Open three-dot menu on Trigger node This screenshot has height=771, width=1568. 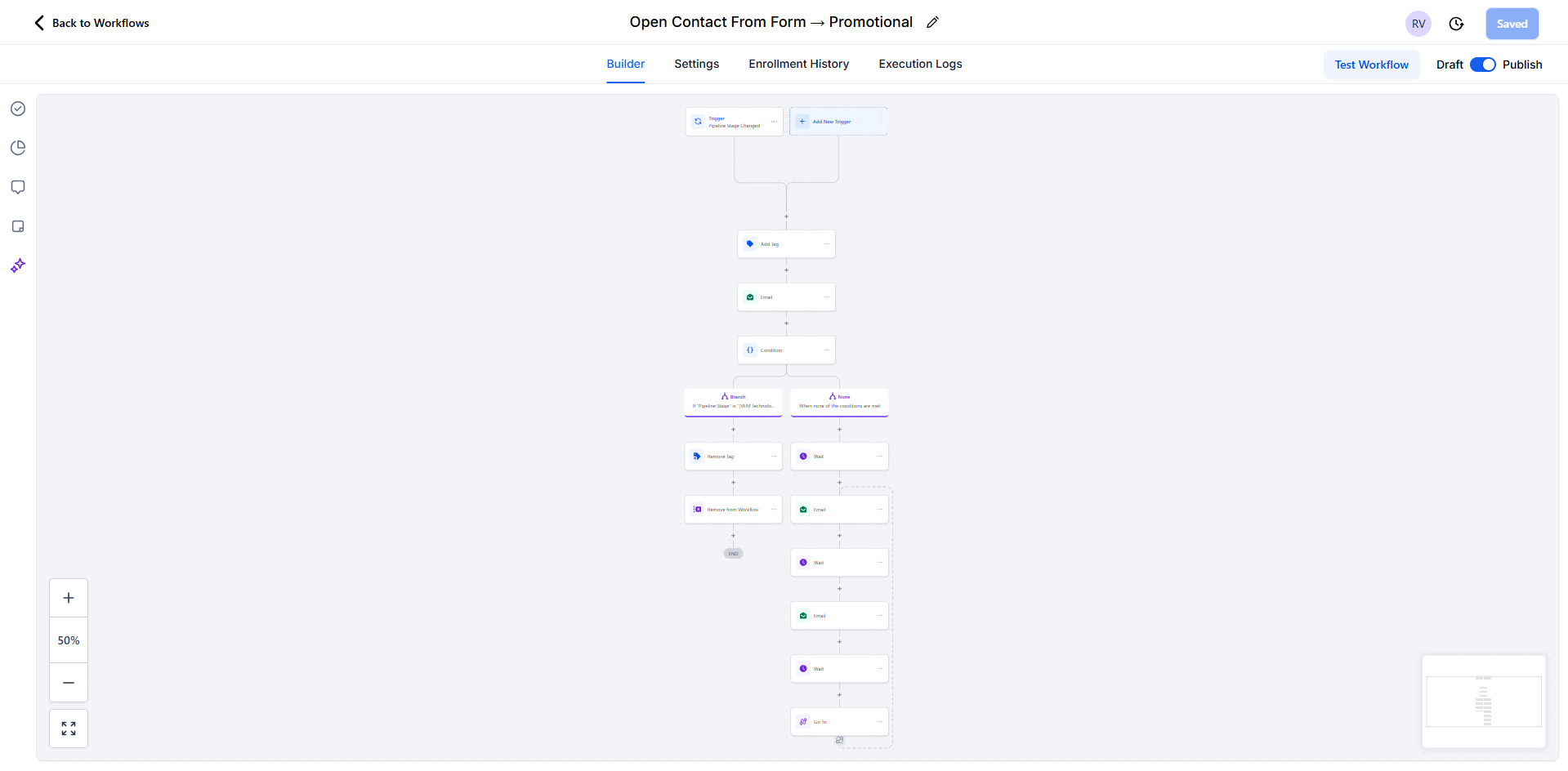[x=774, y=122]
